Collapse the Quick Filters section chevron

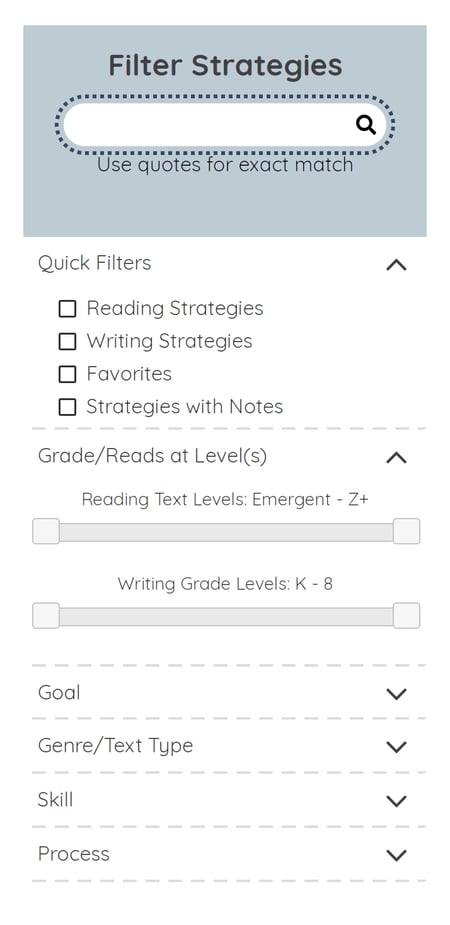[x=396, y=265]
